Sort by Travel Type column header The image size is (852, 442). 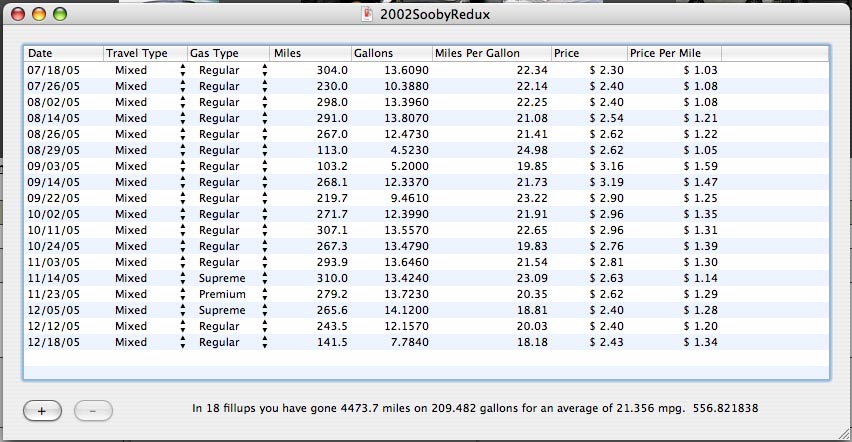point(145,53)
